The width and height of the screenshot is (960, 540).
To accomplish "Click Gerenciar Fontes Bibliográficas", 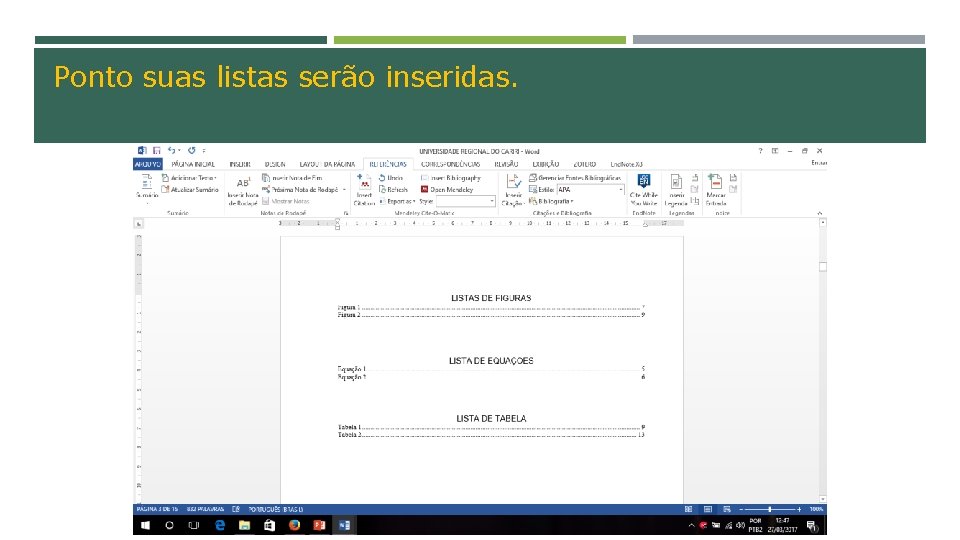I will coord(575,178).
